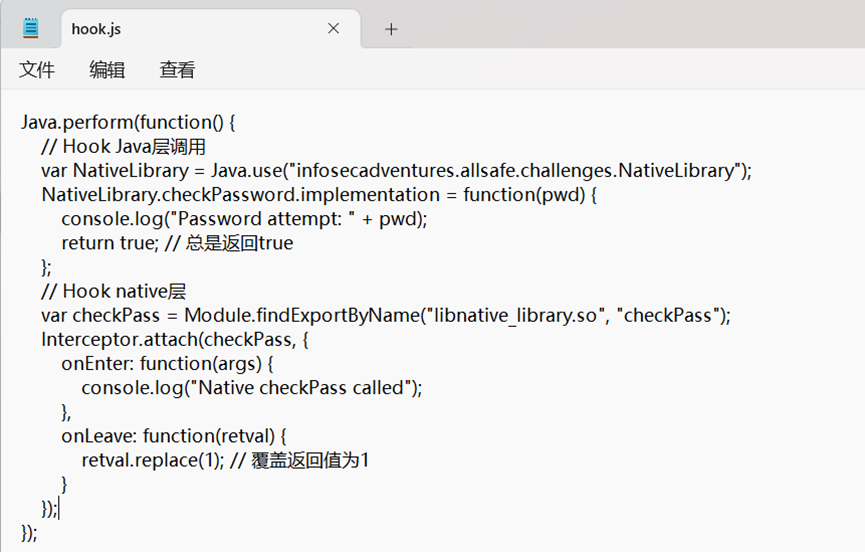Click the "Native checkPass called" string

[302, 388]
